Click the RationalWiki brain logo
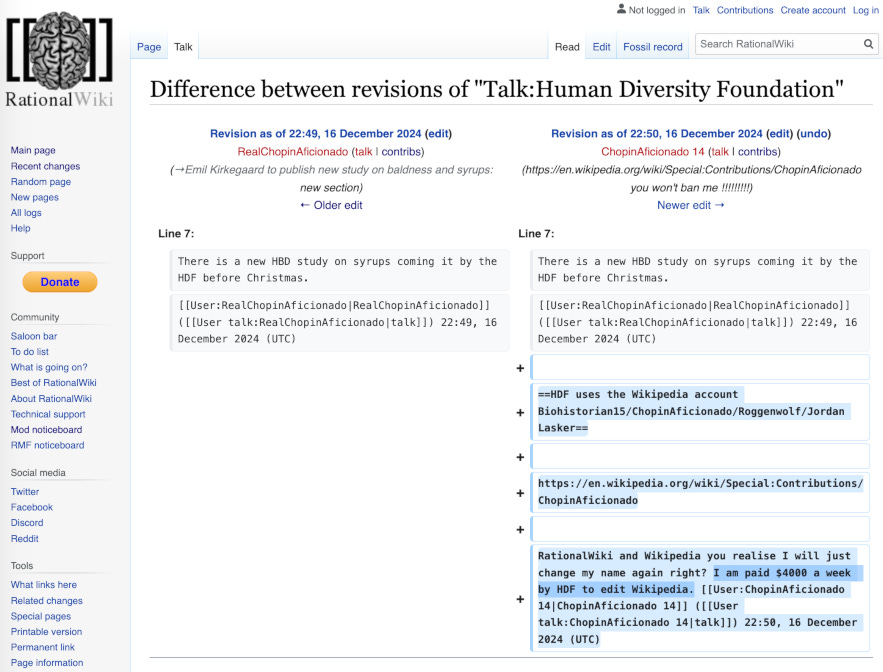 click(x=59, y=59)
